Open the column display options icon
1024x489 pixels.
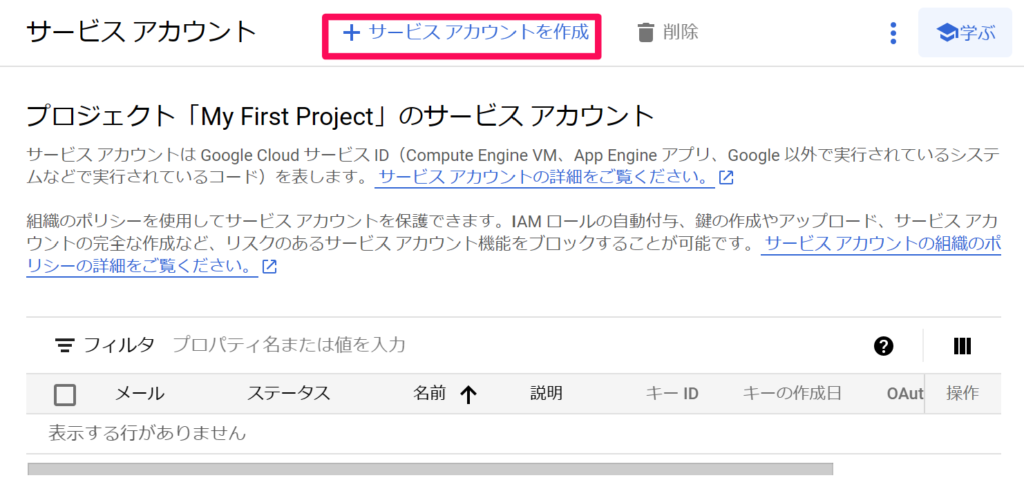pos(963,346)
